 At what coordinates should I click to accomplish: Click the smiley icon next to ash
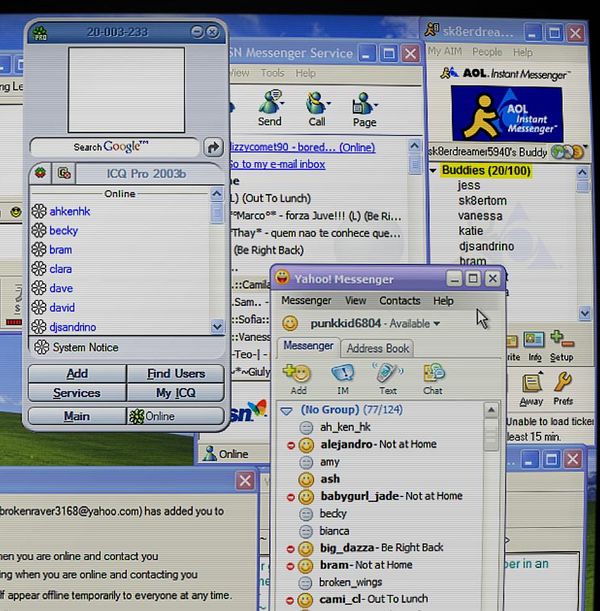pyautogui.click(x=306, y=479)
